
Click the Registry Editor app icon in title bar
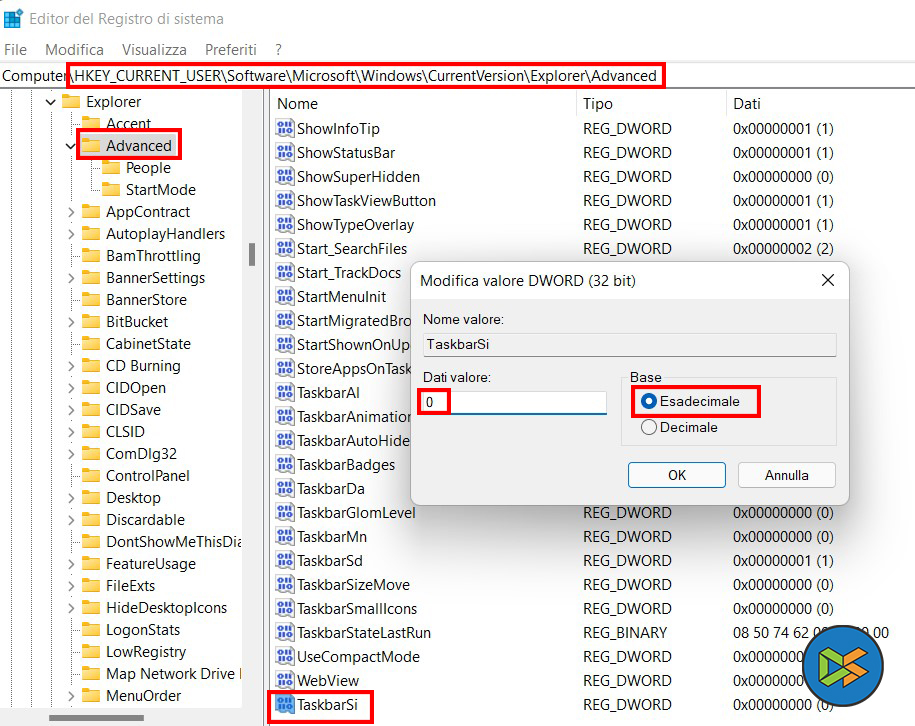coord(13,19)
